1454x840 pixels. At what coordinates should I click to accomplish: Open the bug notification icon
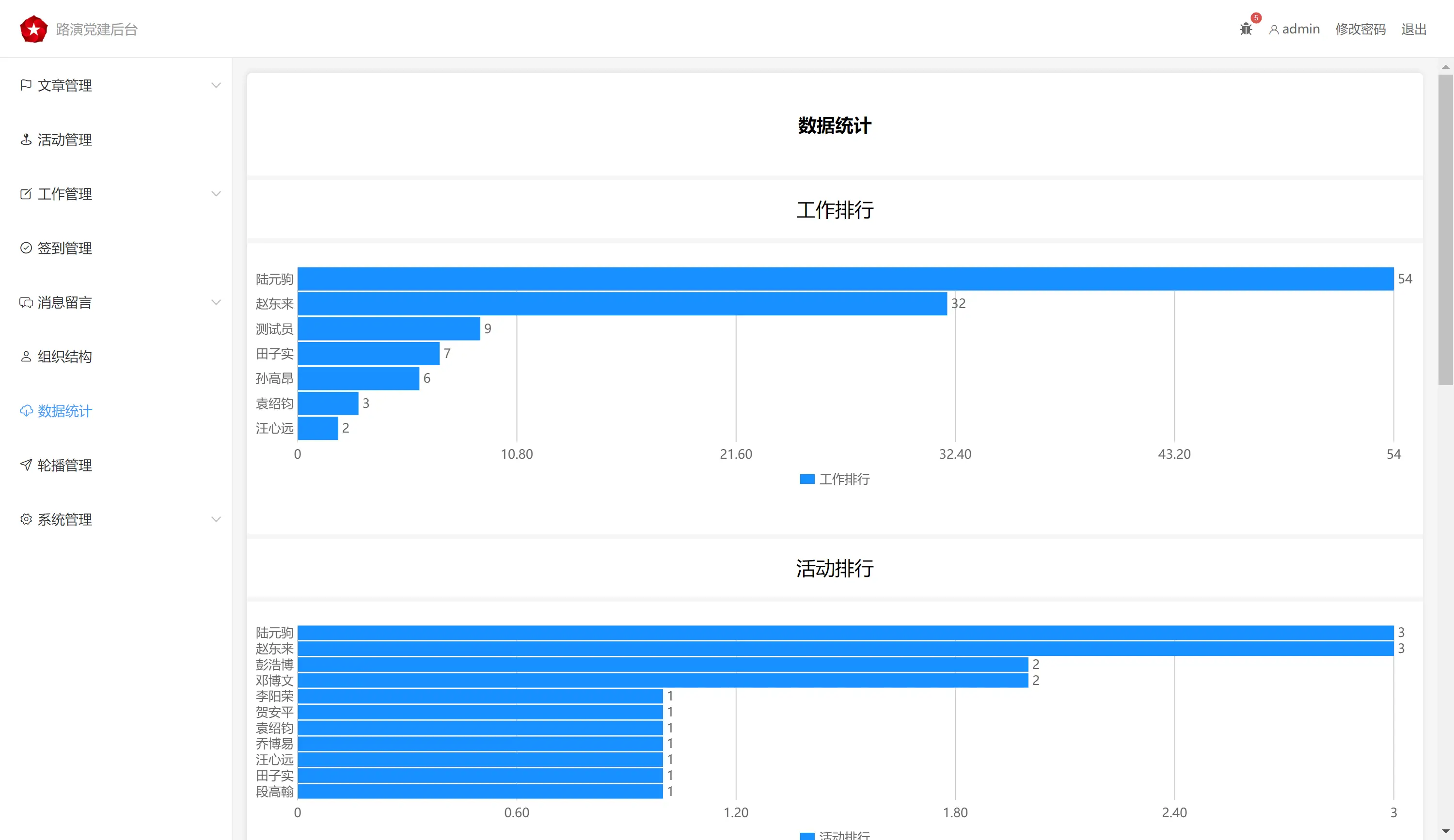1246,29
